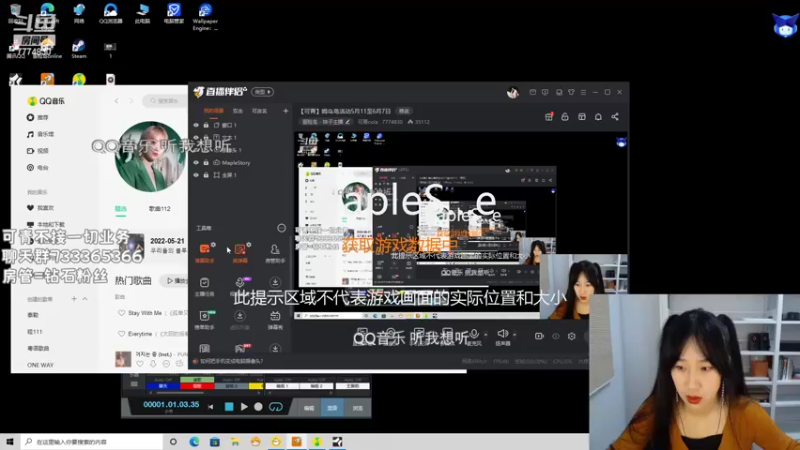Viewport: 800px width, 450px height.
Task: Toggle lock on the MapleStory source
Action: [x=206, y=163]
